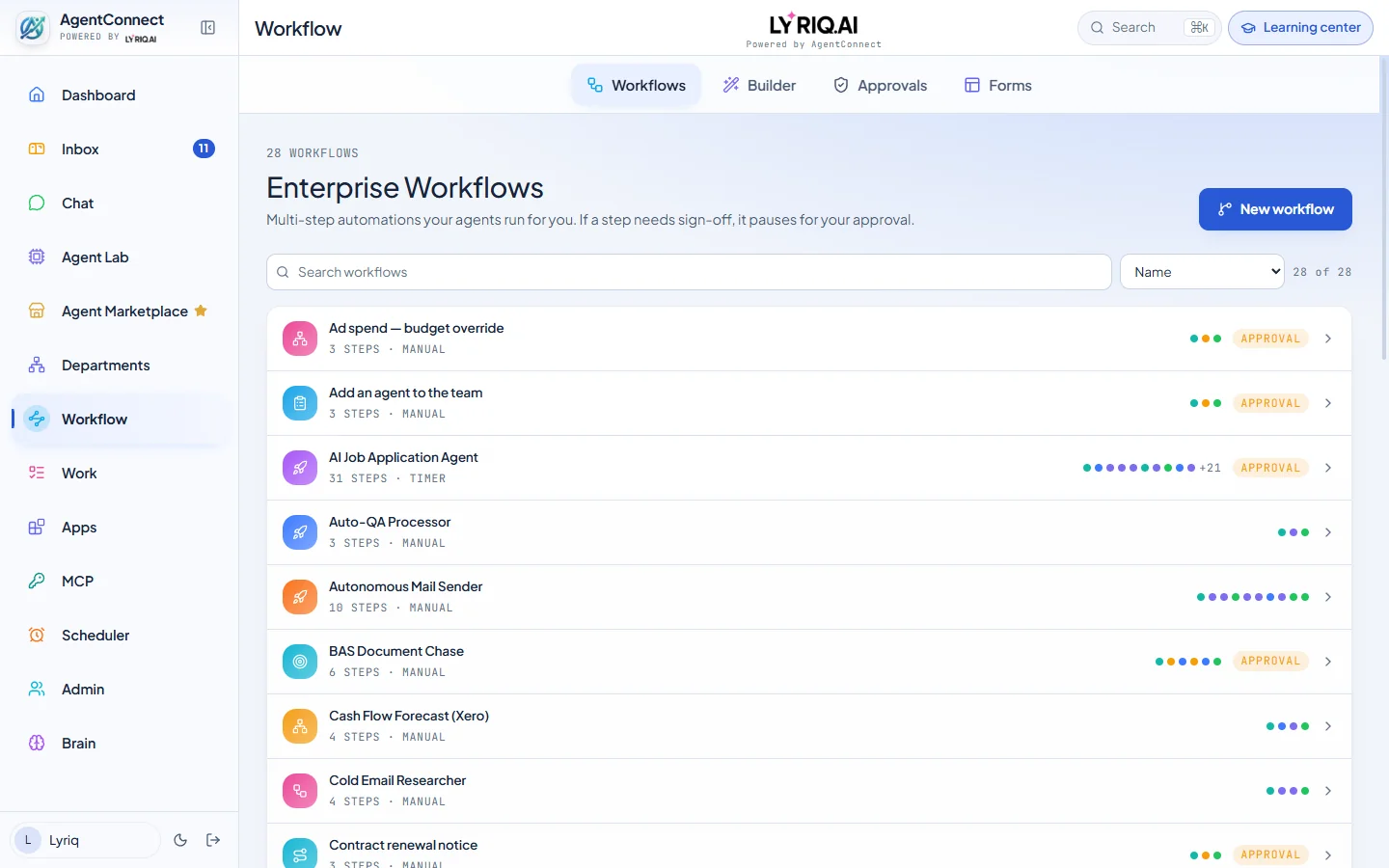Expand Add an agent to the team chevron

1328,403
